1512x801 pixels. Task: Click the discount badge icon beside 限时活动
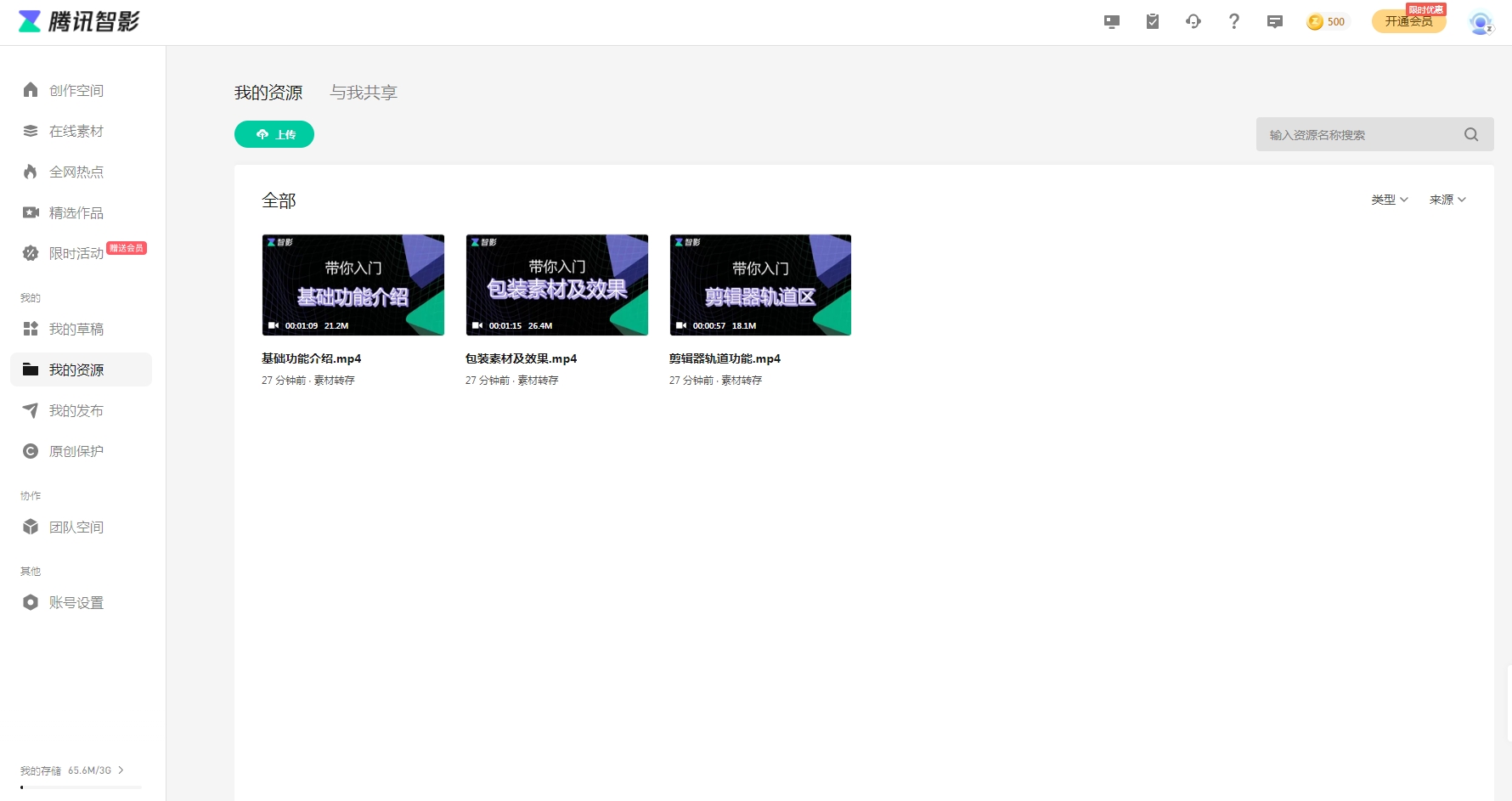coord(31,253)
